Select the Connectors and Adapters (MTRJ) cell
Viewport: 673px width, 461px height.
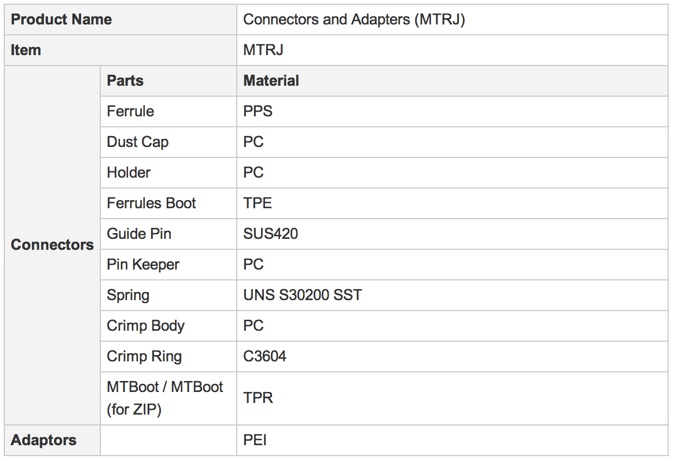(x=452, y=20)
